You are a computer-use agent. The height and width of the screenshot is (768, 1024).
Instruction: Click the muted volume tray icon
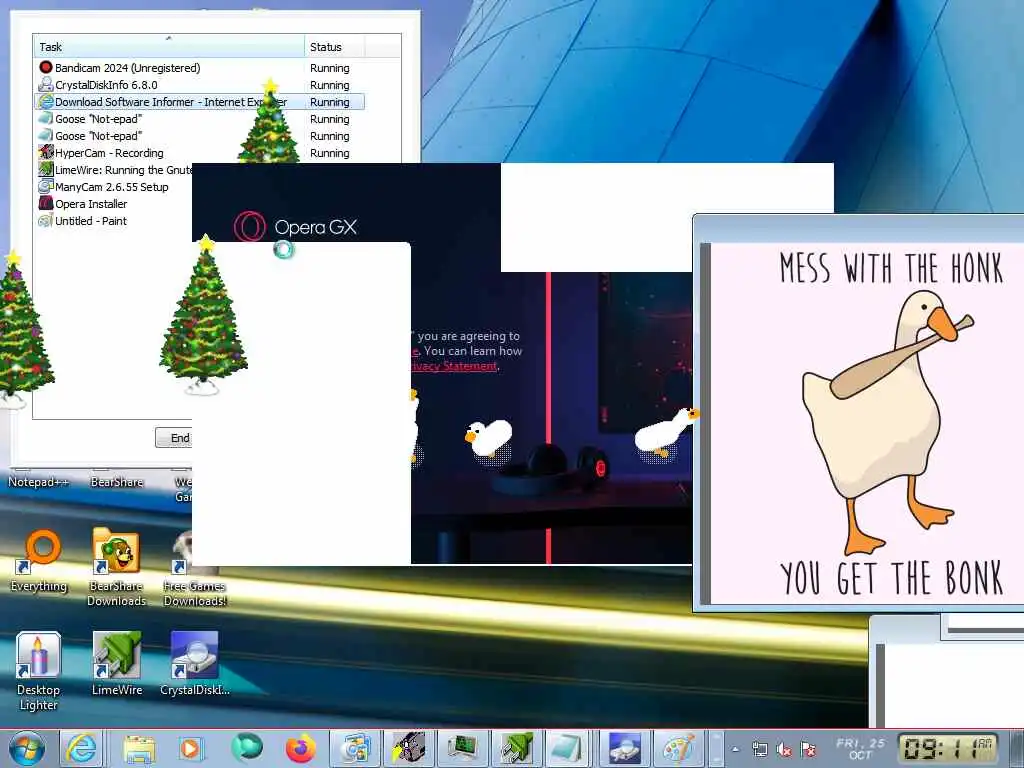point(784,749)
